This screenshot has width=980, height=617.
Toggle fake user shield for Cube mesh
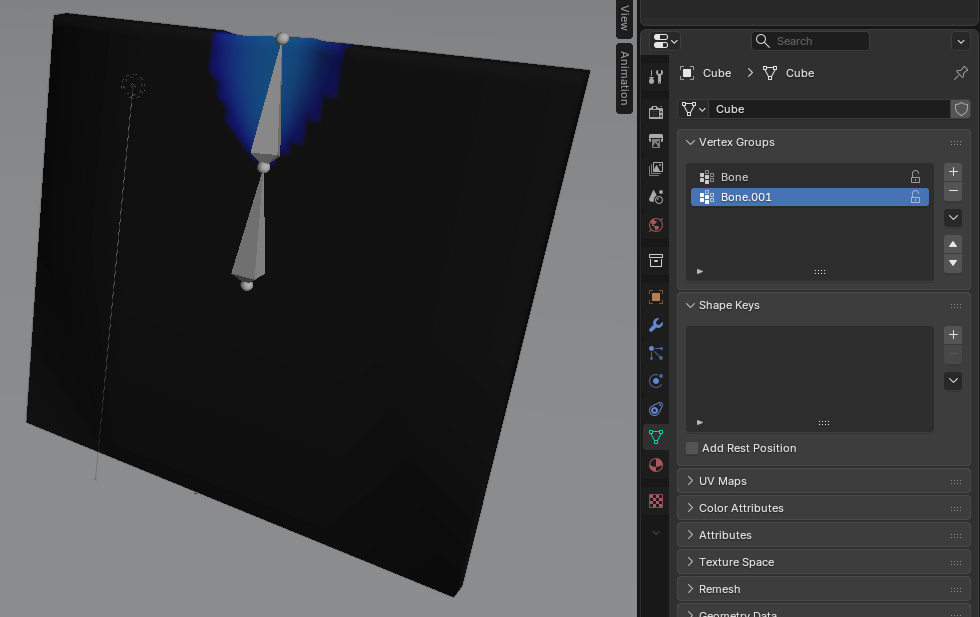click(961, 109)
